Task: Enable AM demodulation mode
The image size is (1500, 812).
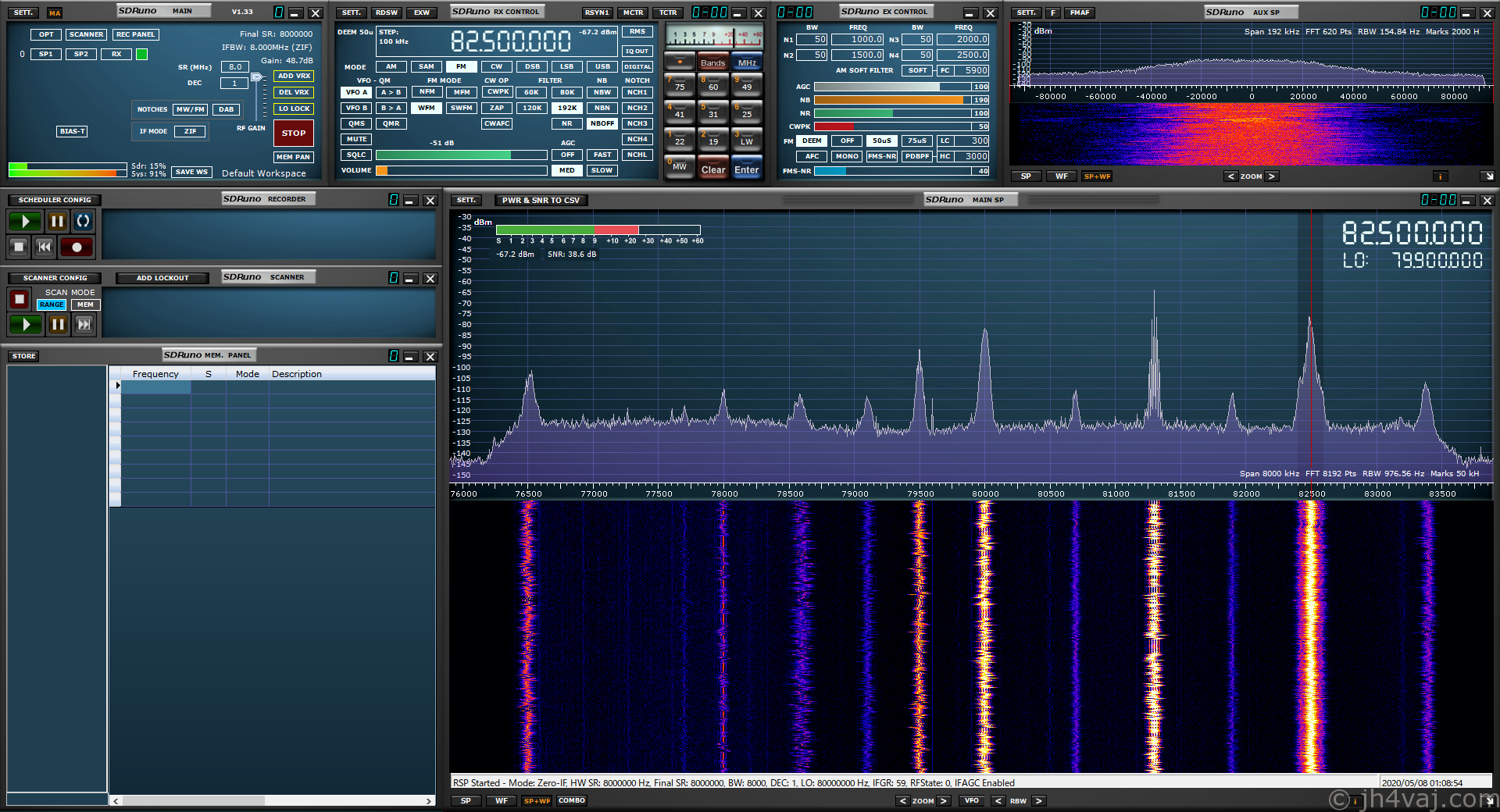Action: [x=391, y=67]
